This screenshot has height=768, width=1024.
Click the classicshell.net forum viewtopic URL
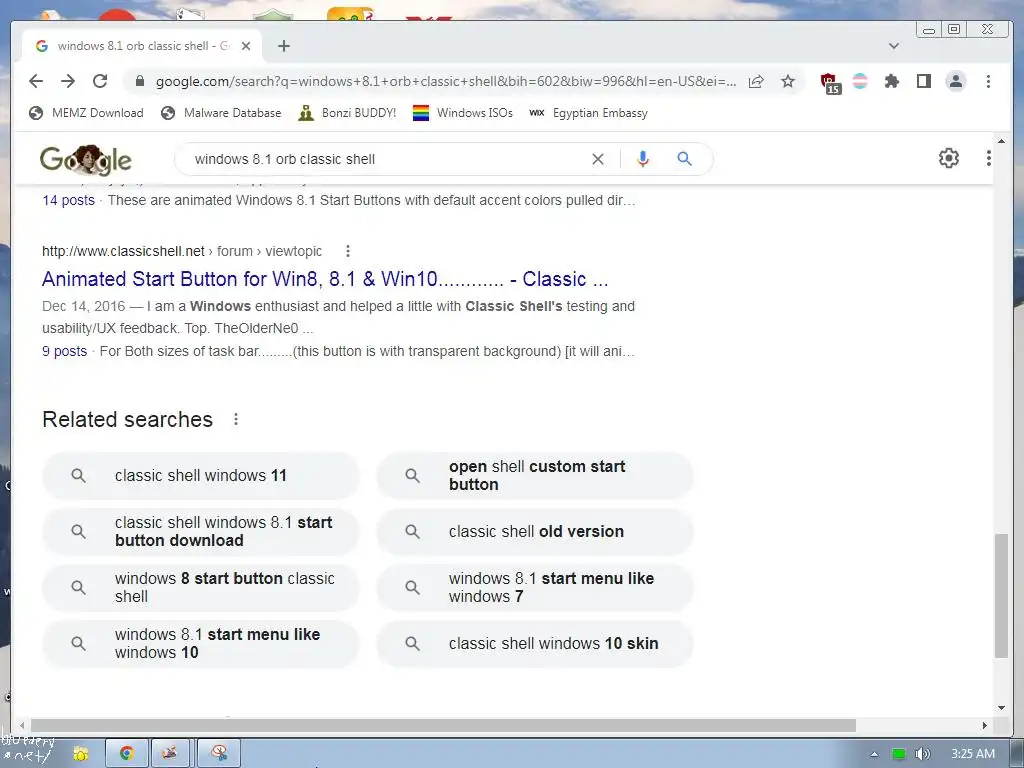click(x=182, y=251)
